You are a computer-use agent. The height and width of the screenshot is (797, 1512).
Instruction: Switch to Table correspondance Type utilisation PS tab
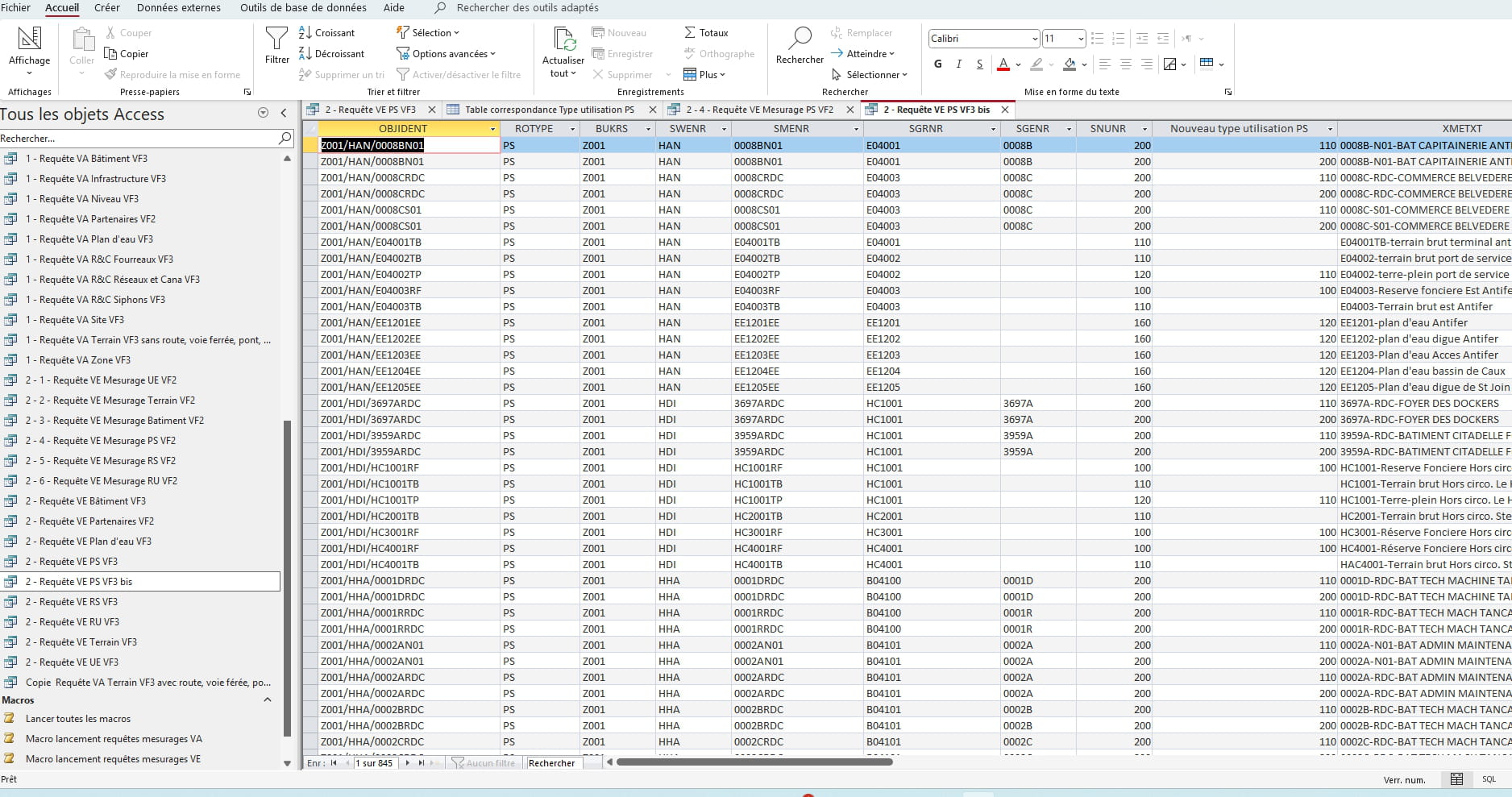549,110
